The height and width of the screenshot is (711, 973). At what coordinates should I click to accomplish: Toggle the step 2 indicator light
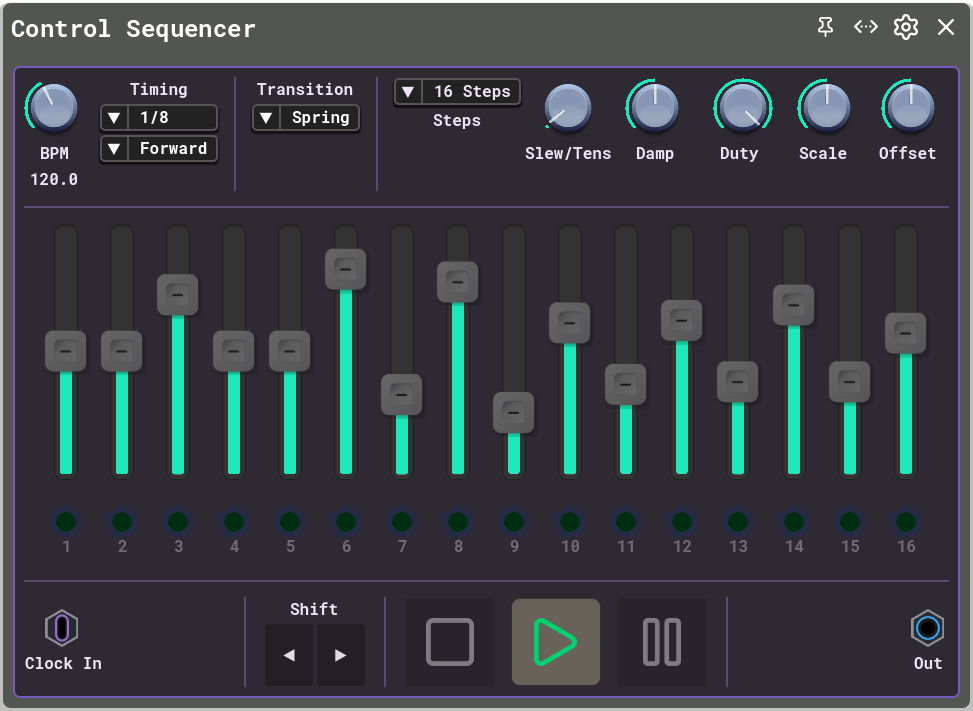coord(122,522)
